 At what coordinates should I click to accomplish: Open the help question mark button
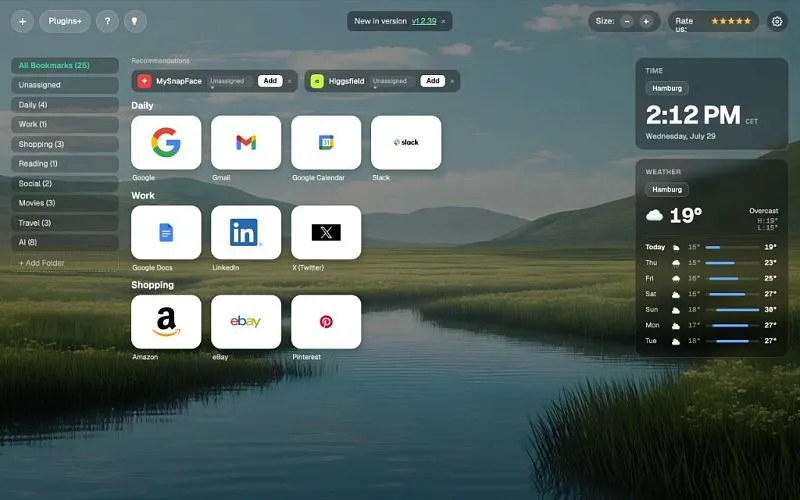[x=107, y=21]
